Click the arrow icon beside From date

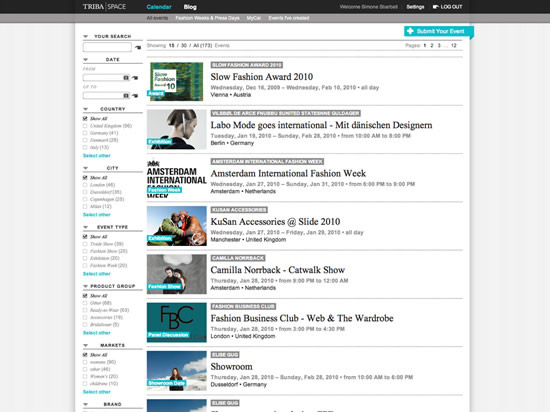[x=135, y=77]
